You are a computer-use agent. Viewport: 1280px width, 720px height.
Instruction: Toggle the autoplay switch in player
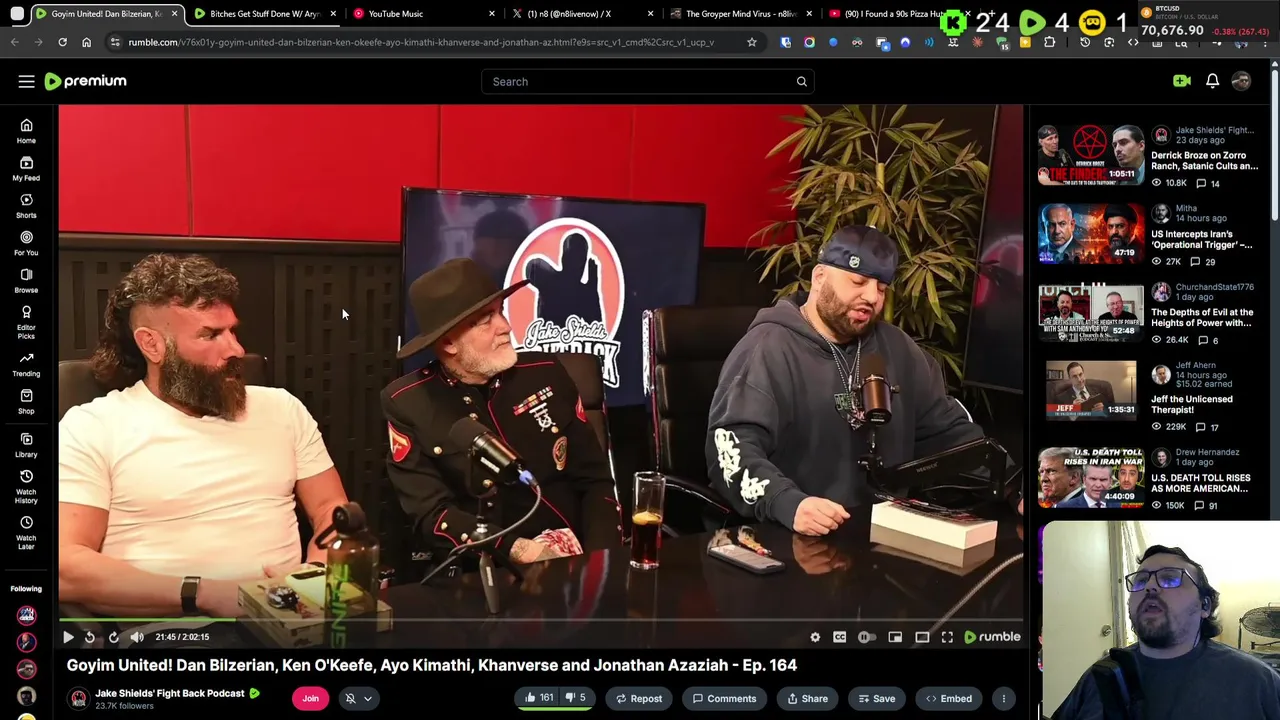tap(866, 637)
